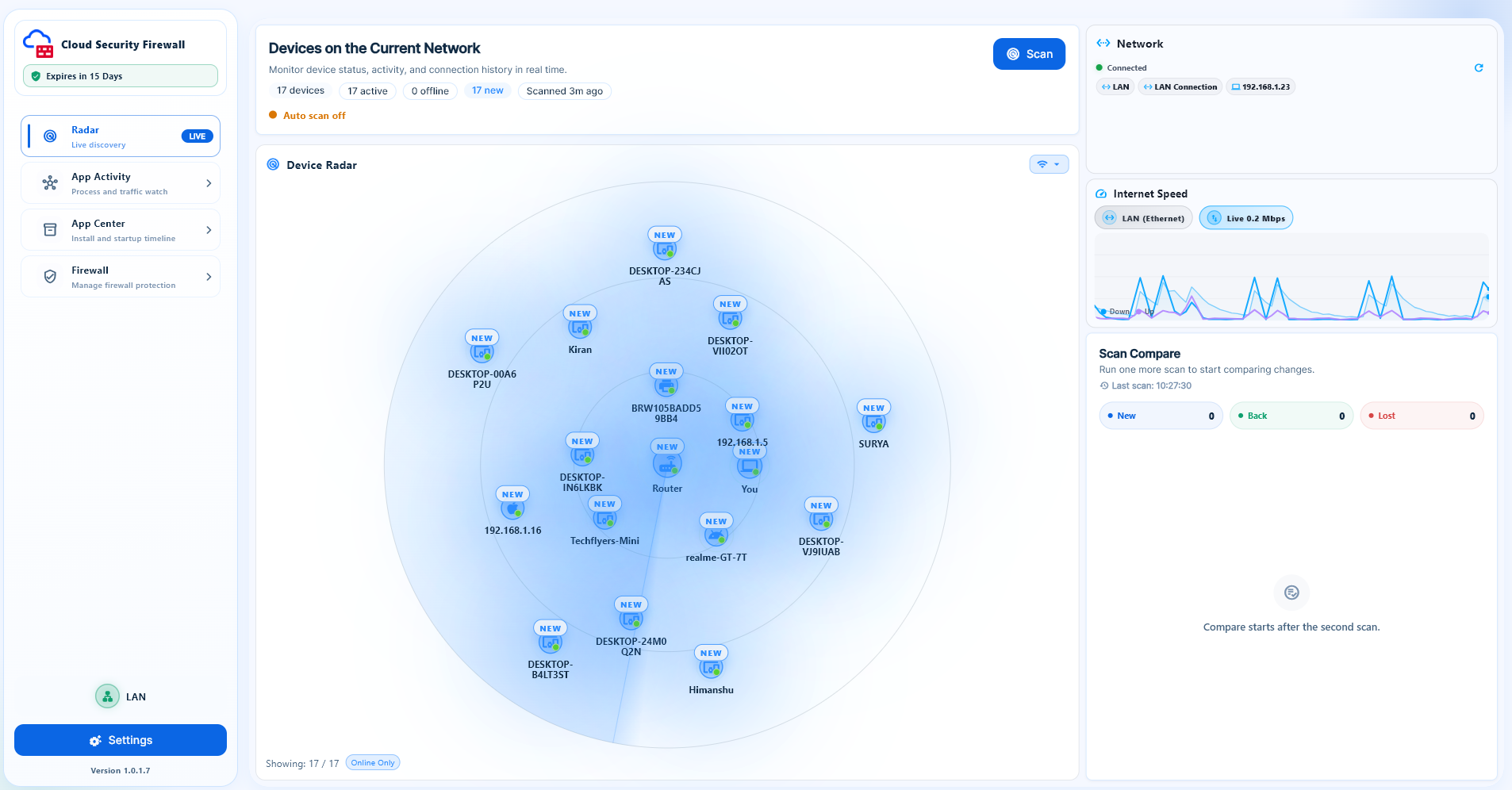Open the App Center menu item
This screenshot has height=790, width=1512.
tap(121, 230)
